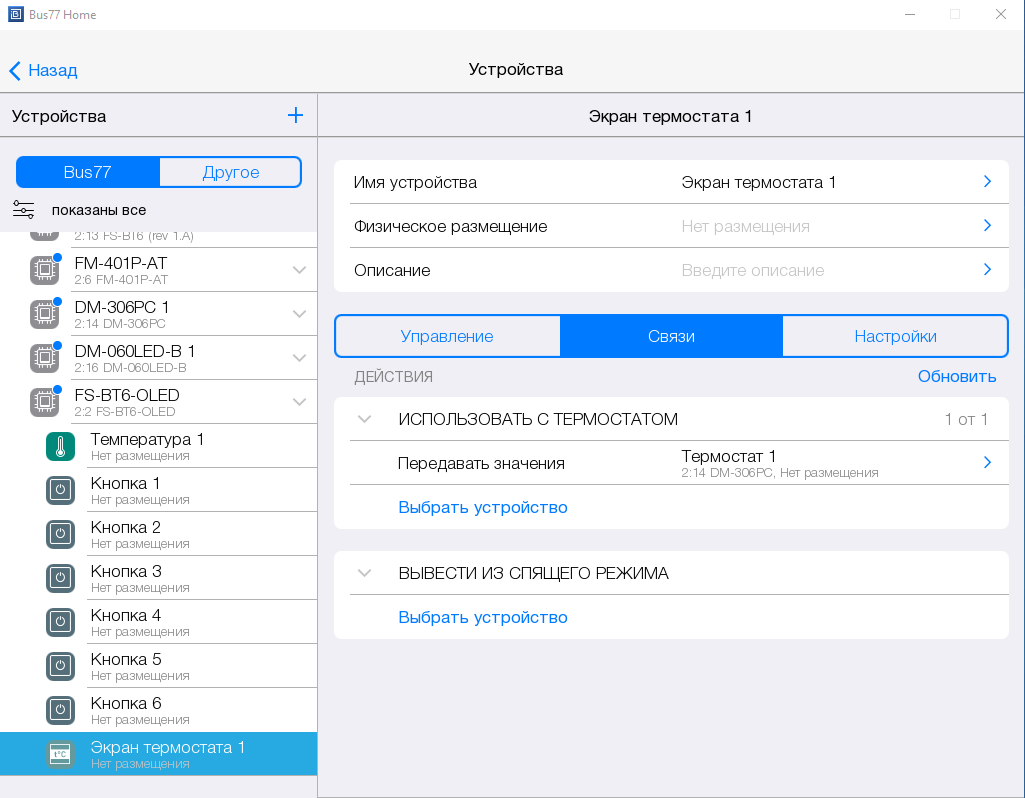This screenshot has width=1025, height=798.
Task: Click the FS-BT6-OLED chip icon
Action: pos(44,403)
